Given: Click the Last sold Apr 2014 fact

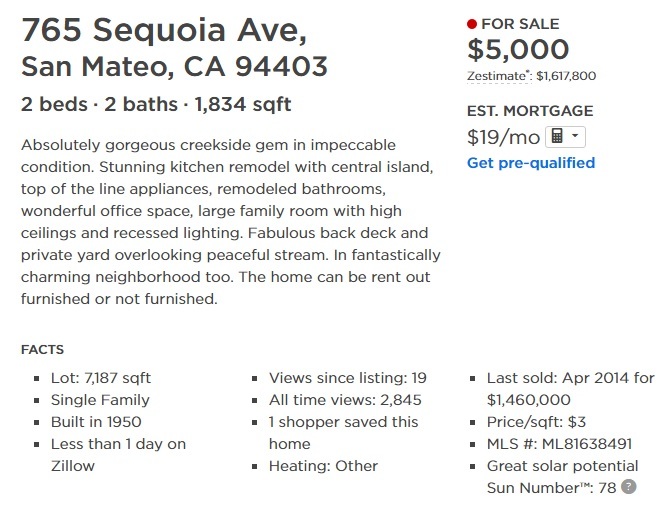Looking at the screenshot, I should 570,389.
